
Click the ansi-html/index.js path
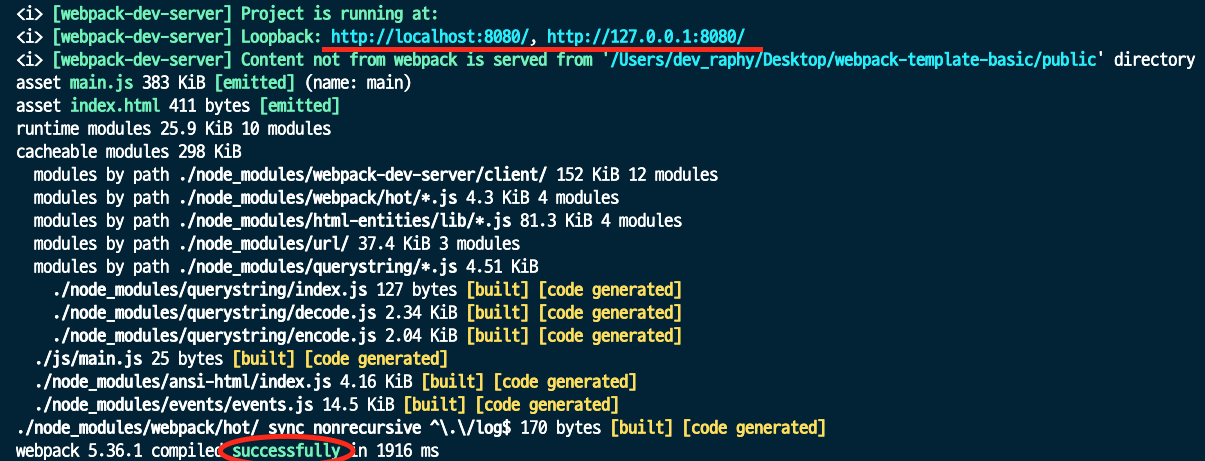coord(185,381)
